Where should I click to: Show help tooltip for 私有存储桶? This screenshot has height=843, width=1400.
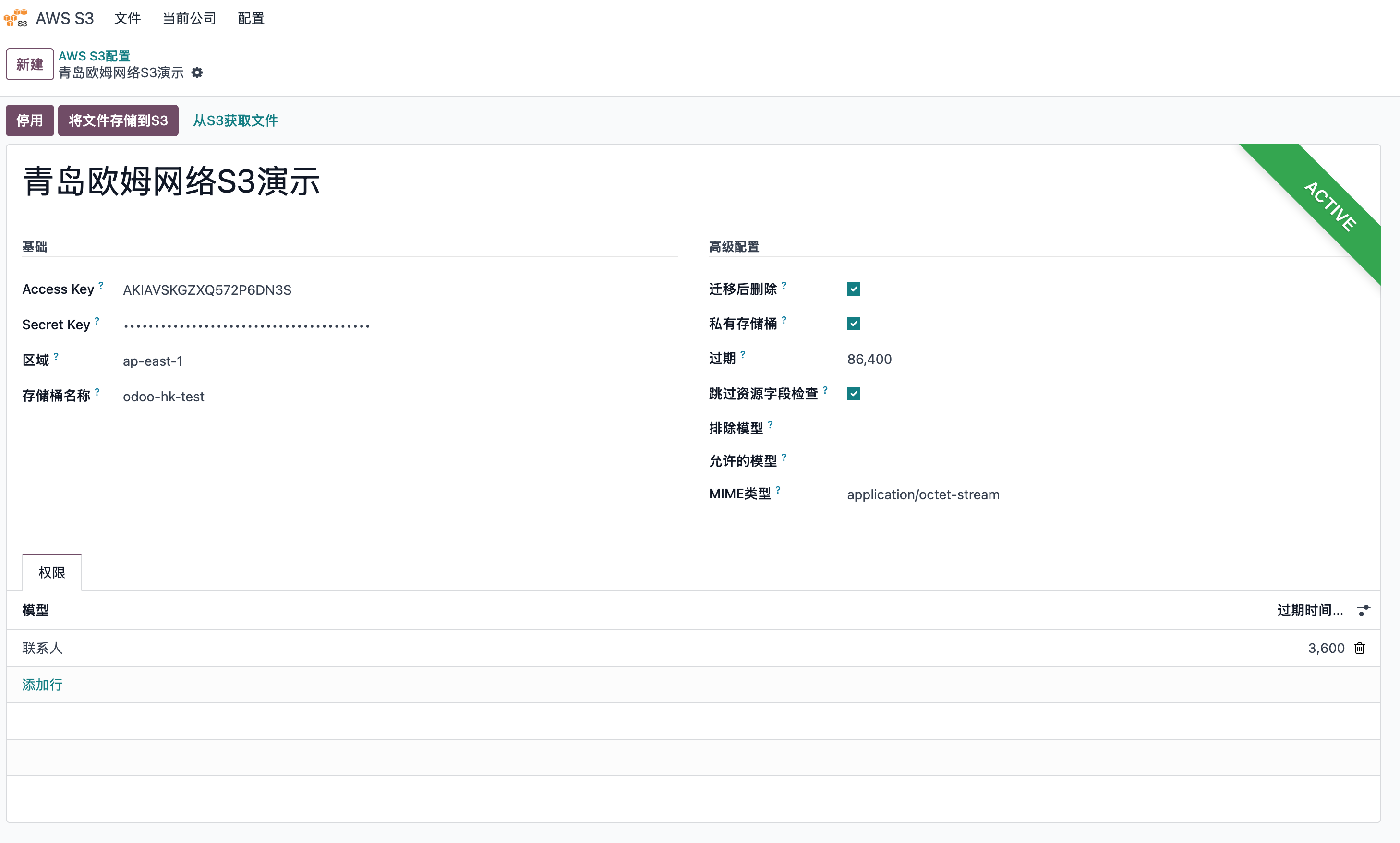point(784,320)
